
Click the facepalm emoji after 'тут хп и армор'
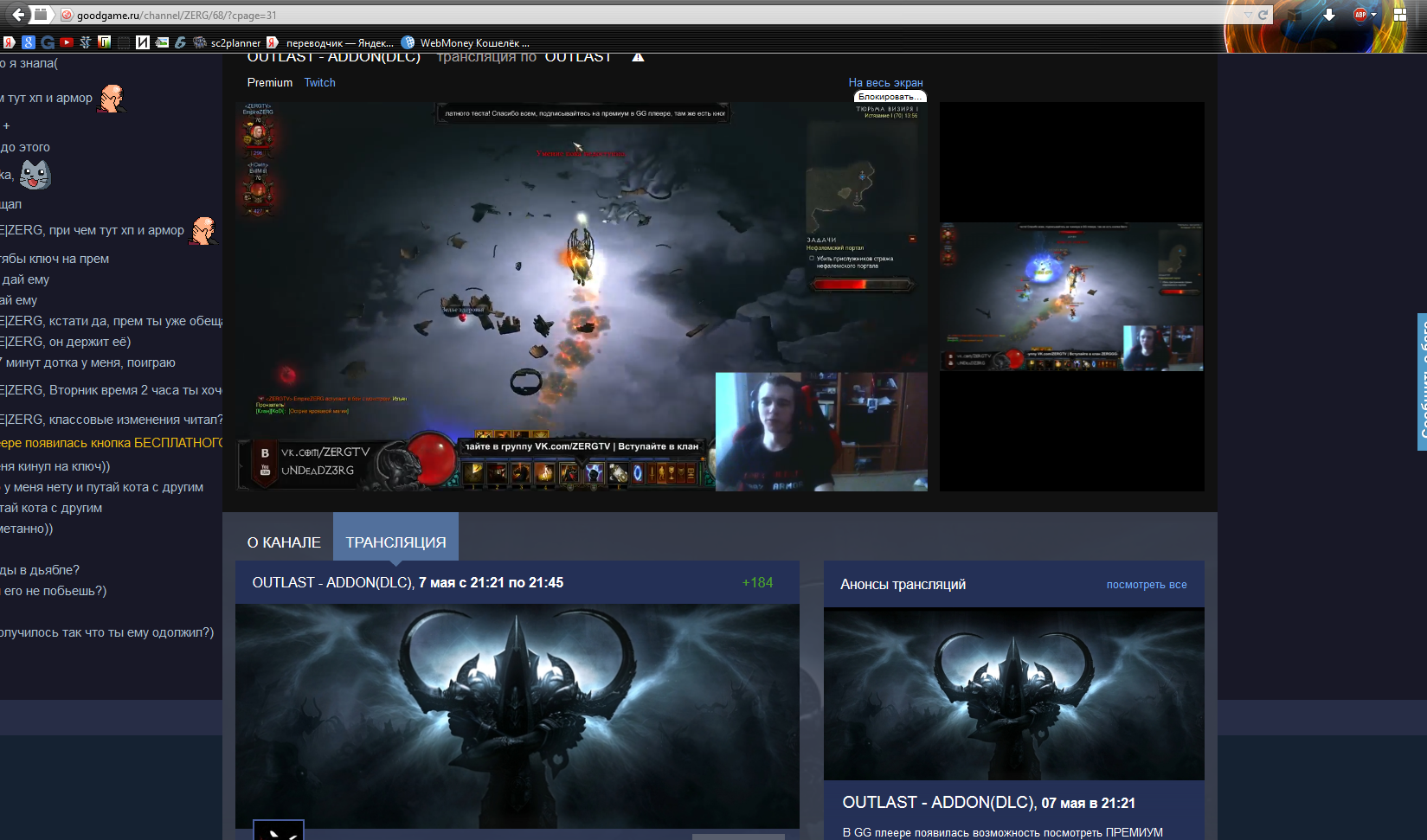[112, 99]
